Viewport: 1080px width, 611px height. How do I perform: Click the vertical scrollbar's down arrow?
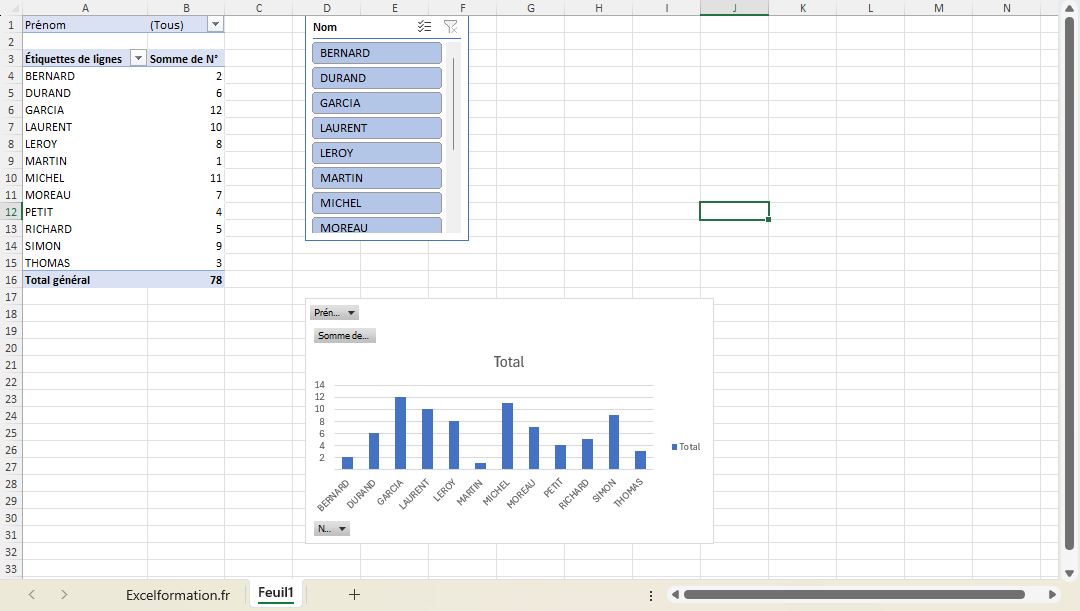point(1071,574)
